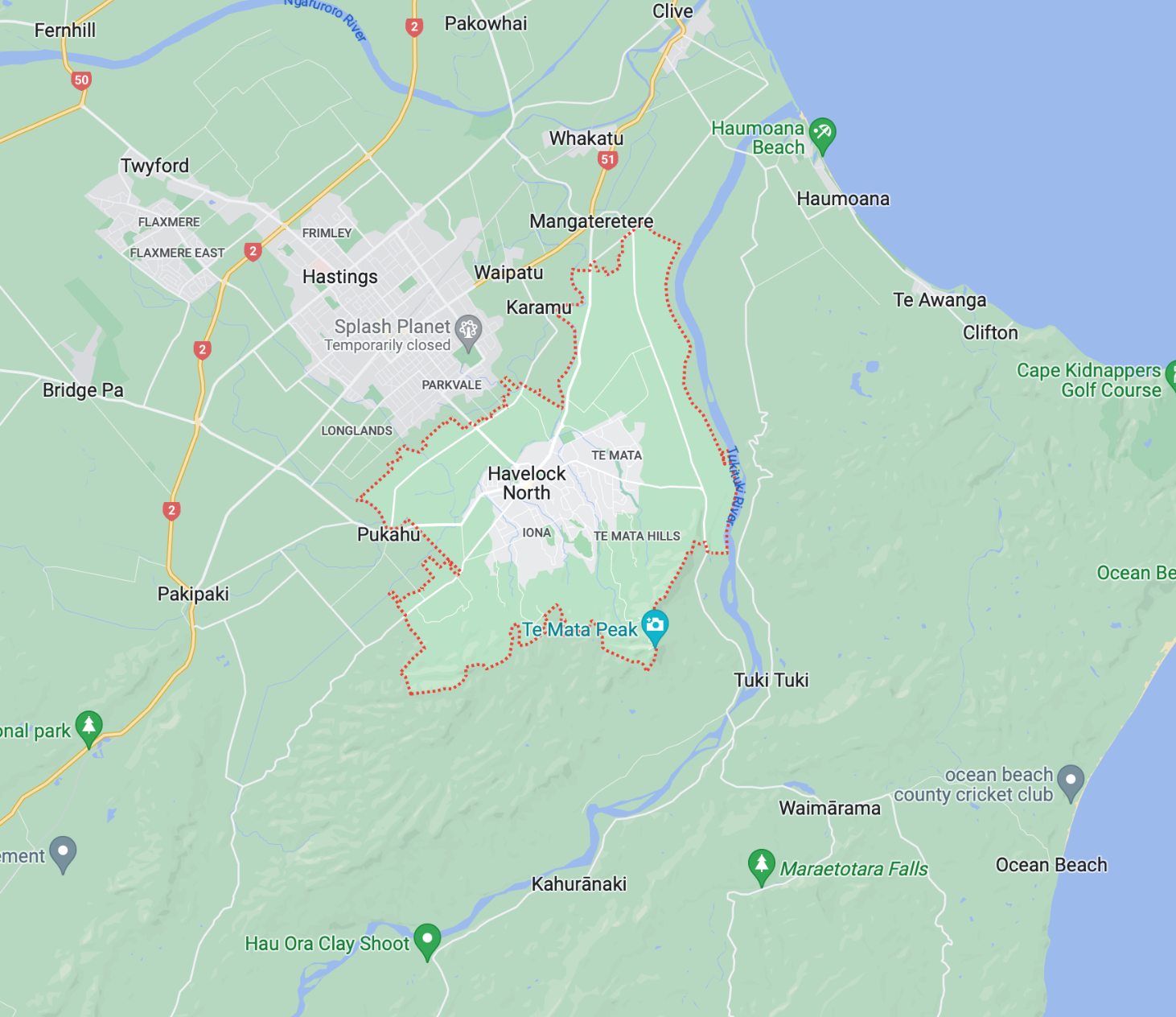Click the Clifton label

pyautogui.click(x=990, y=333)
